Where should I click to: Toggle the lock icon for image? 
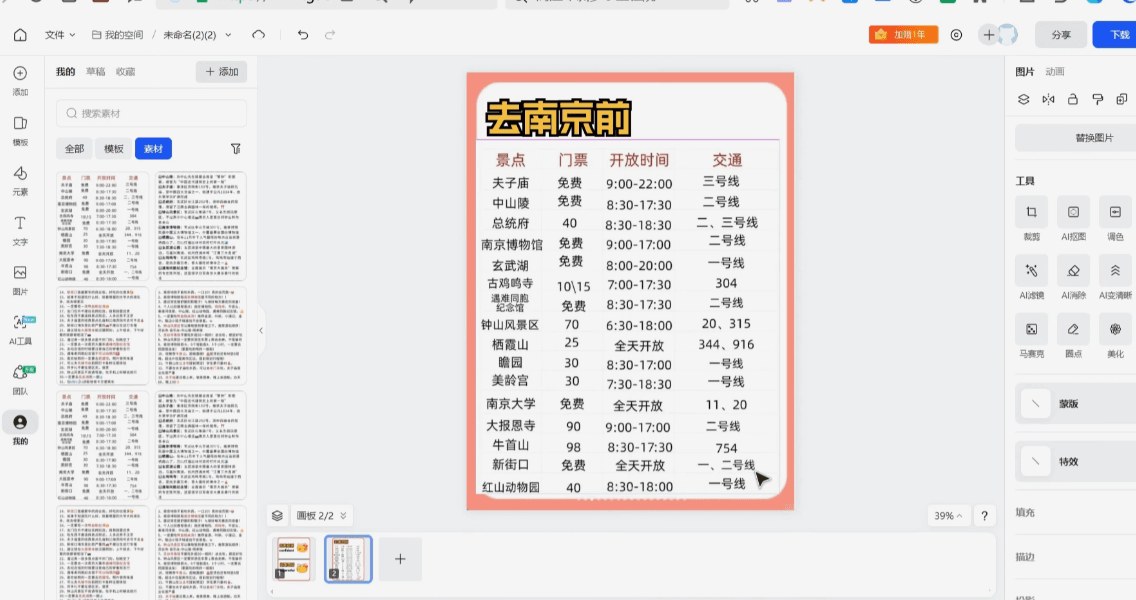click(1073, 99)
